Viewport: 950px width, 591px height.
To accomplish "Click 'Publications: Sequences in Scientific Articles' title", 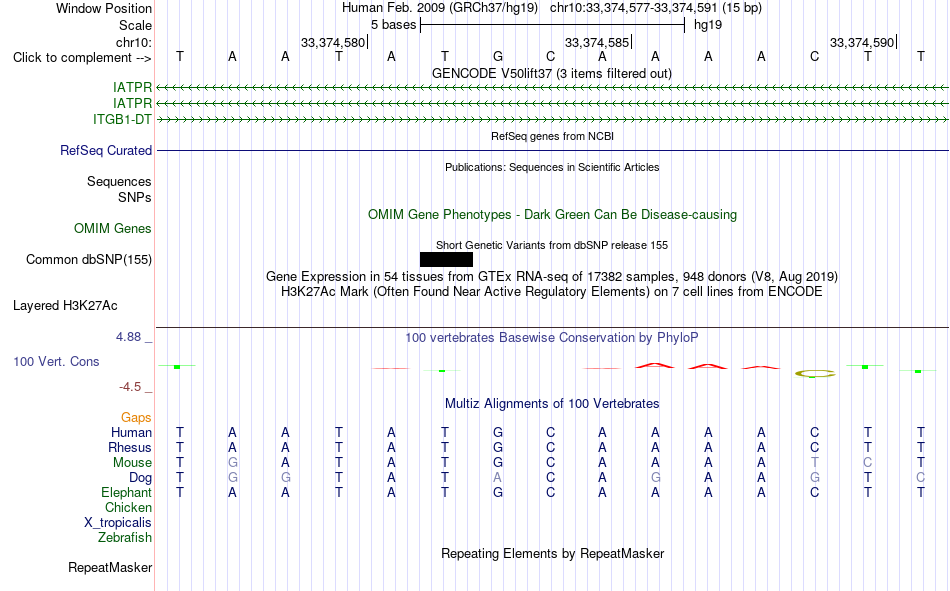I will [x=552, y=167].
